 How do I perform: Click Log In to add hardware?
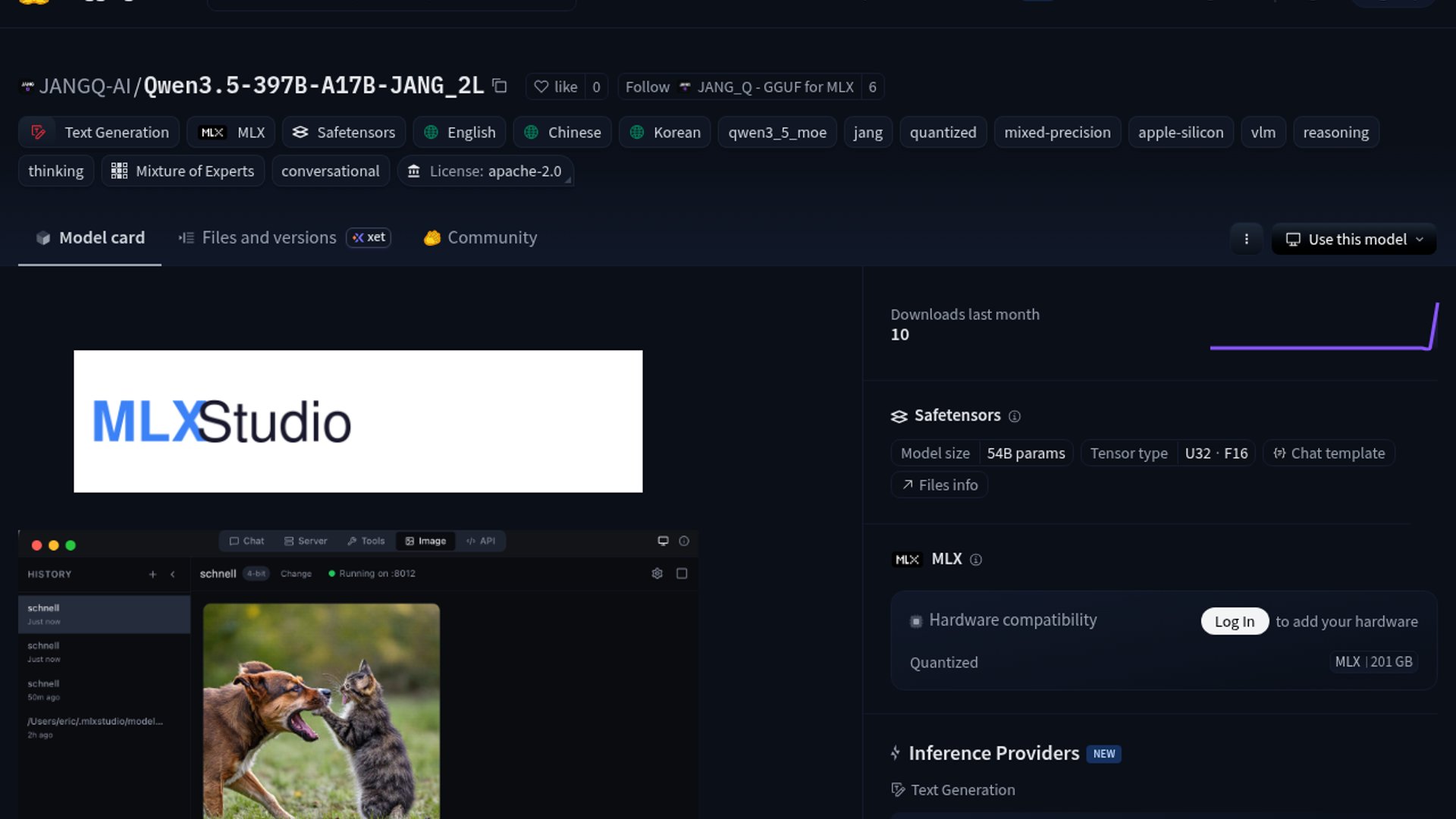[1234, 621]
